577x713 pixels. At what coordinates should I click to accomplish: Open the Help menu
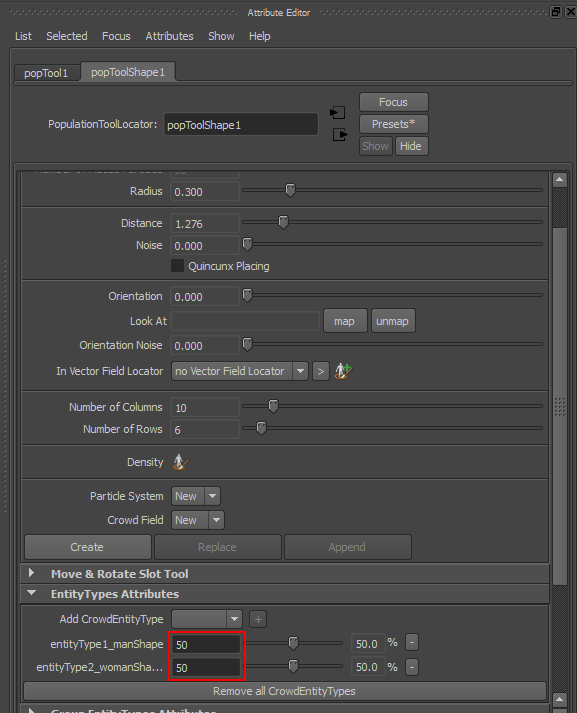pos(260,36)
